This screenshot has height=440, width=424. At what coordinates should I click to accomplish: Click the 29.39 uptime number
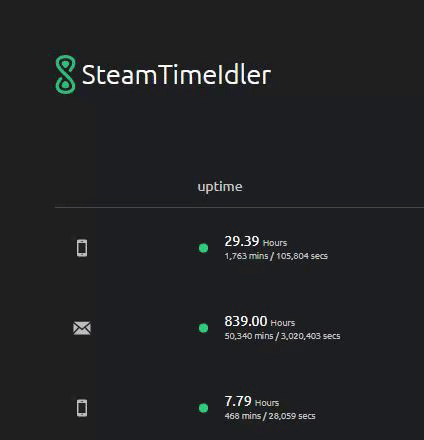[x=242, y=241]
